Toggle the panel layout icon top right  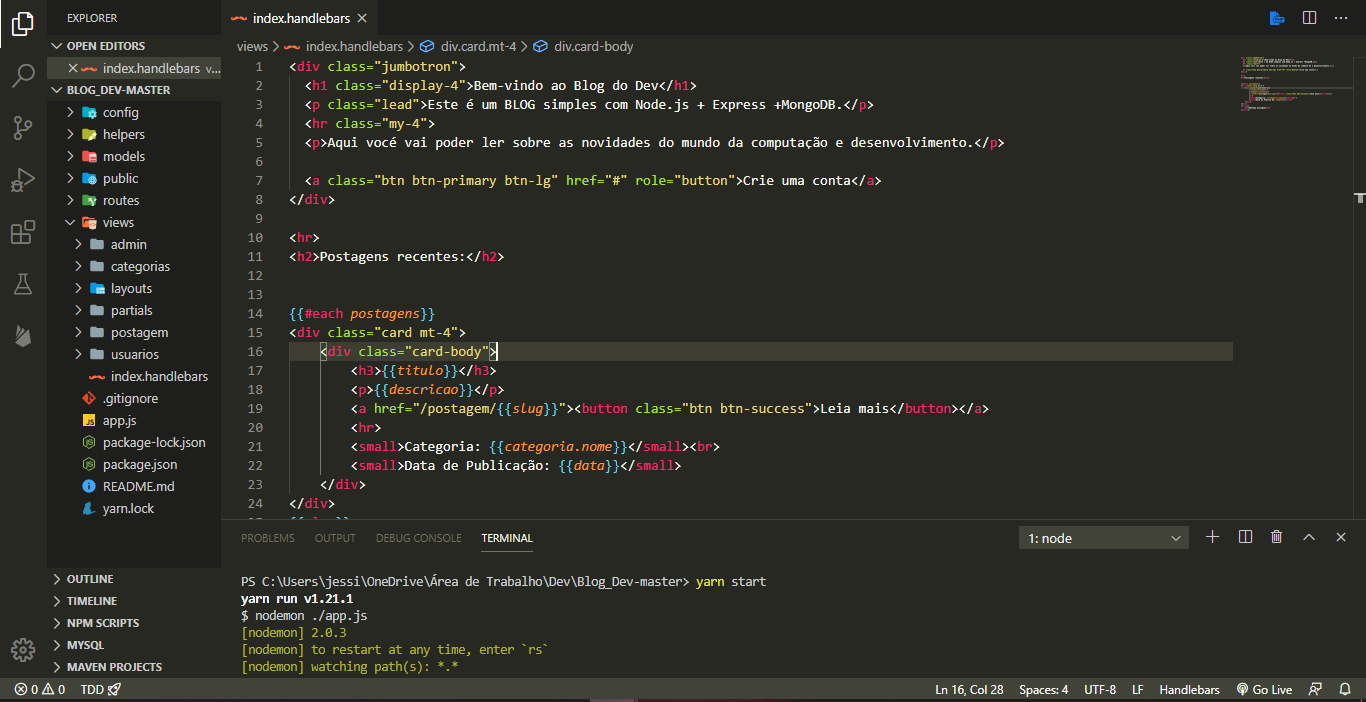point(1309,17)
